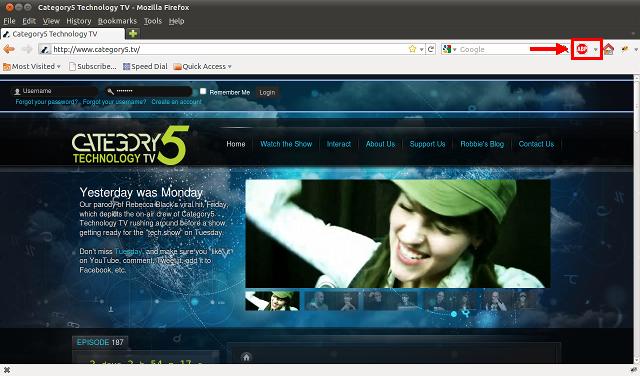Click the Adblock Plus ABP toolbar icon
Viewport: 640px width, 376px height.
[582, 49]
